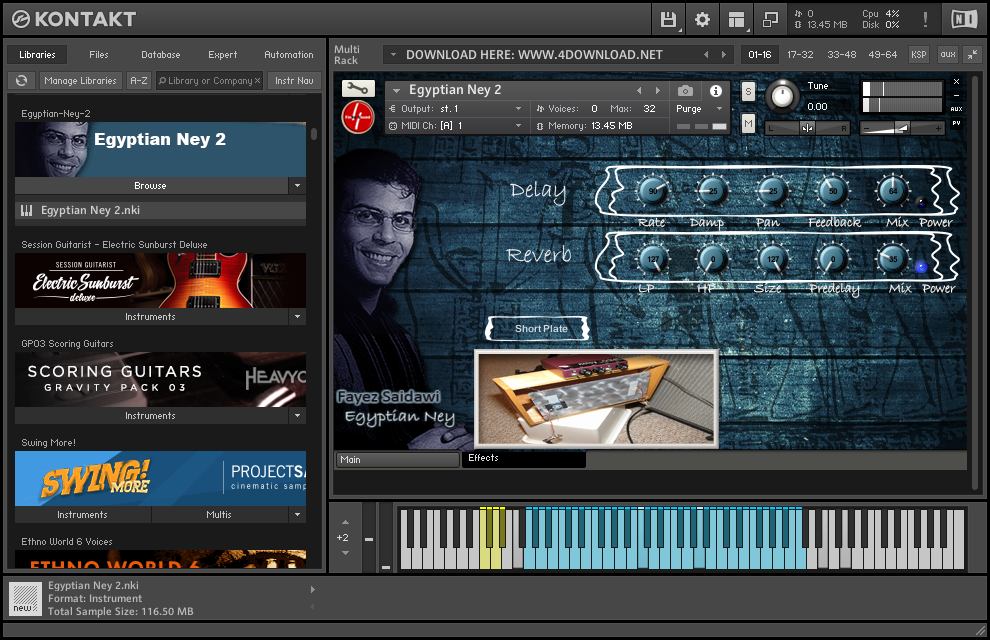Viewport: 990px width, 640px height.
Task: Open the instrument Main tab
Action: point(397,459)
